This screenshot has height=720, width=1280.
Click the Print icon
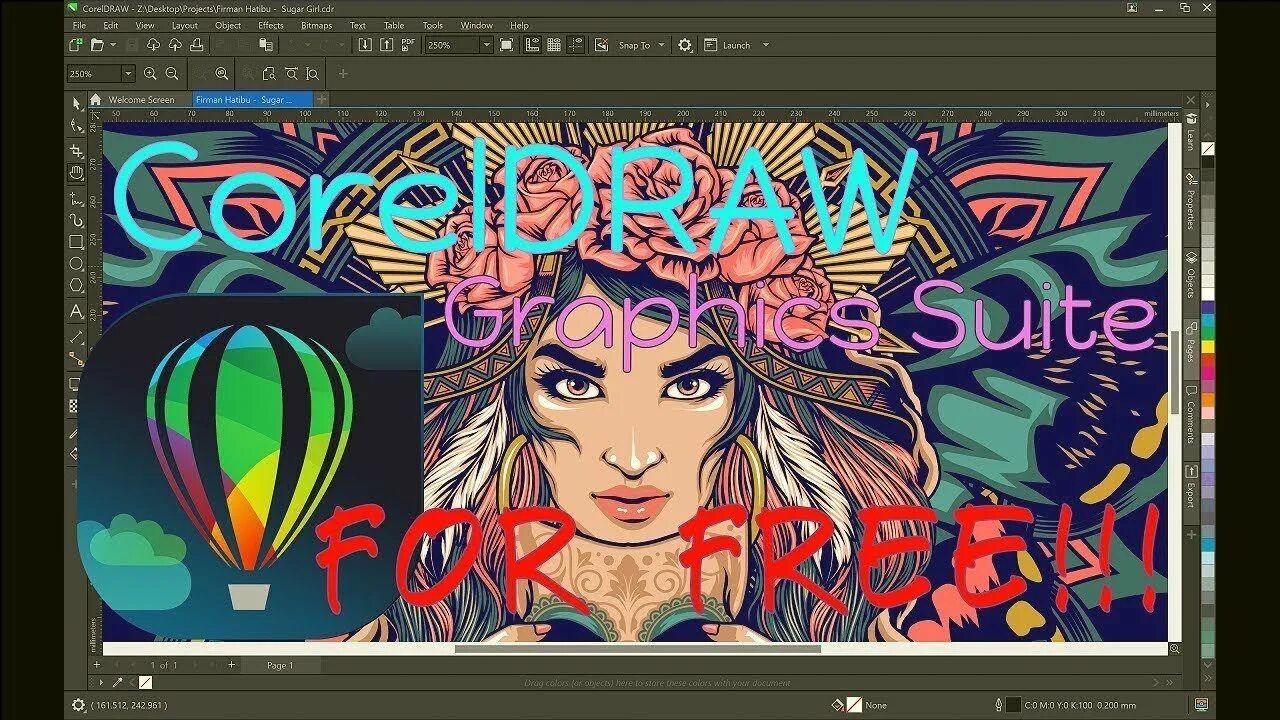click(x=196, y=45)
